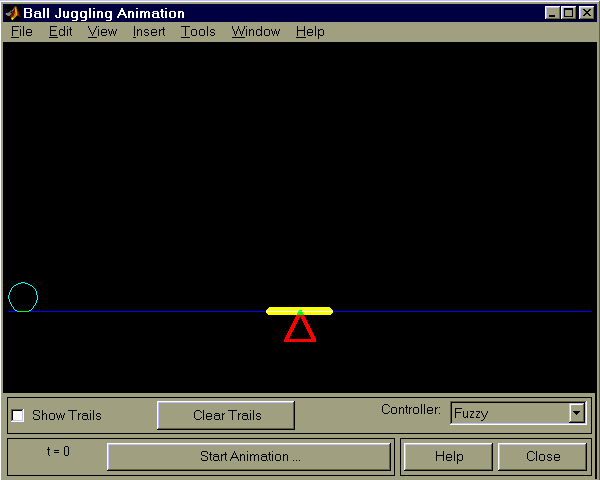The image size is (600, 480).
Task: Expand the Controller dropdown arrow
Action: pyautogui.click(x=576, y=413)
